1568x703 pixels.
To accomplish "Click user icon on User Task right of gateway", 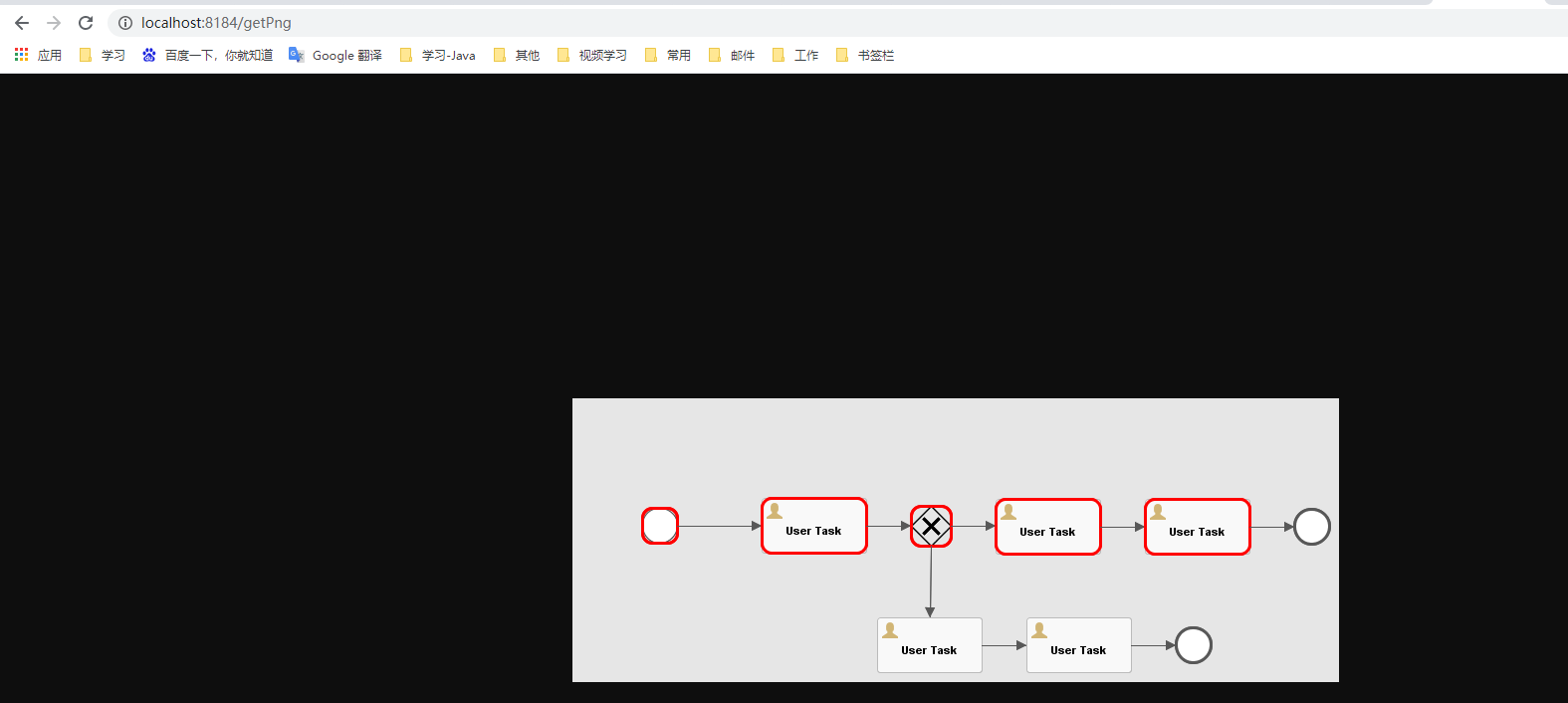I will 1008,512.
